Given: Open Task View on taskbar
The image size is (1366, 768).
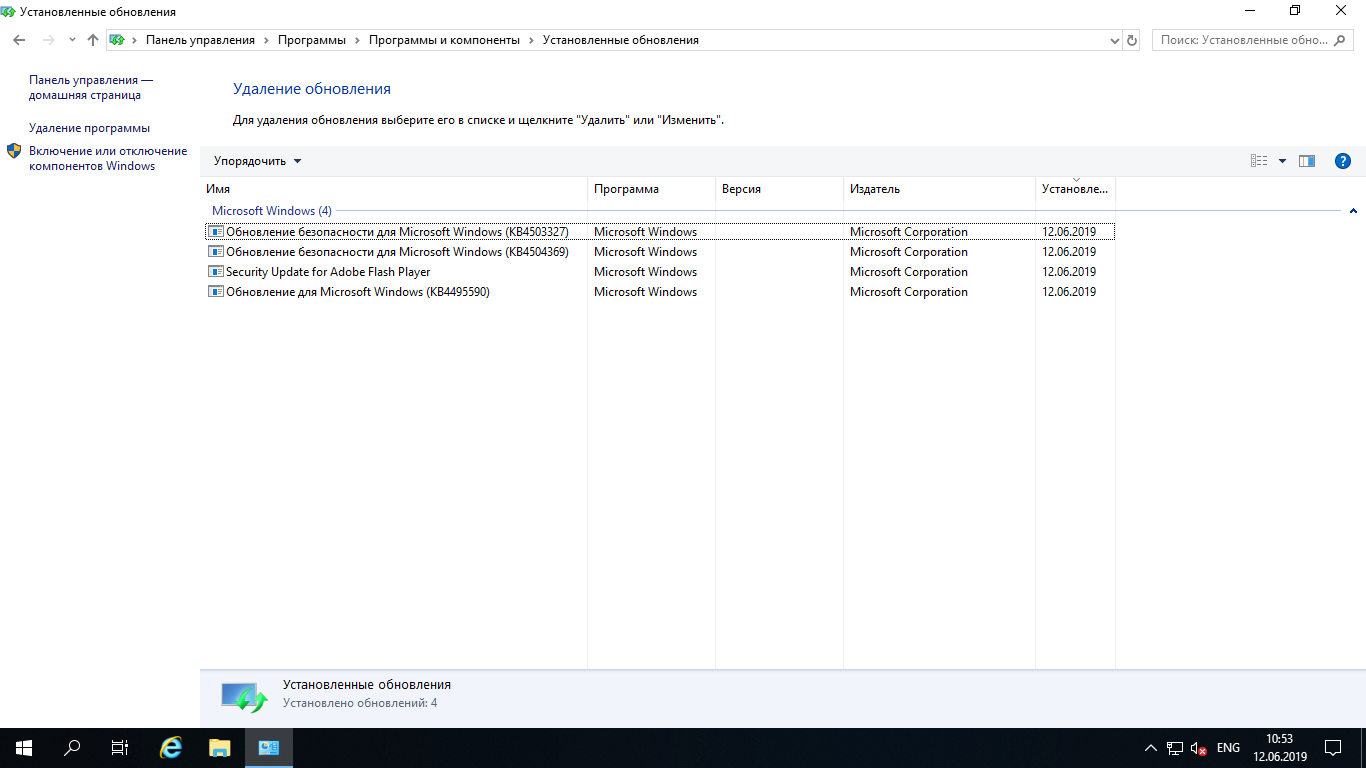Looking at the screenshot, I should pyautogui.click(x=120, y=748).
